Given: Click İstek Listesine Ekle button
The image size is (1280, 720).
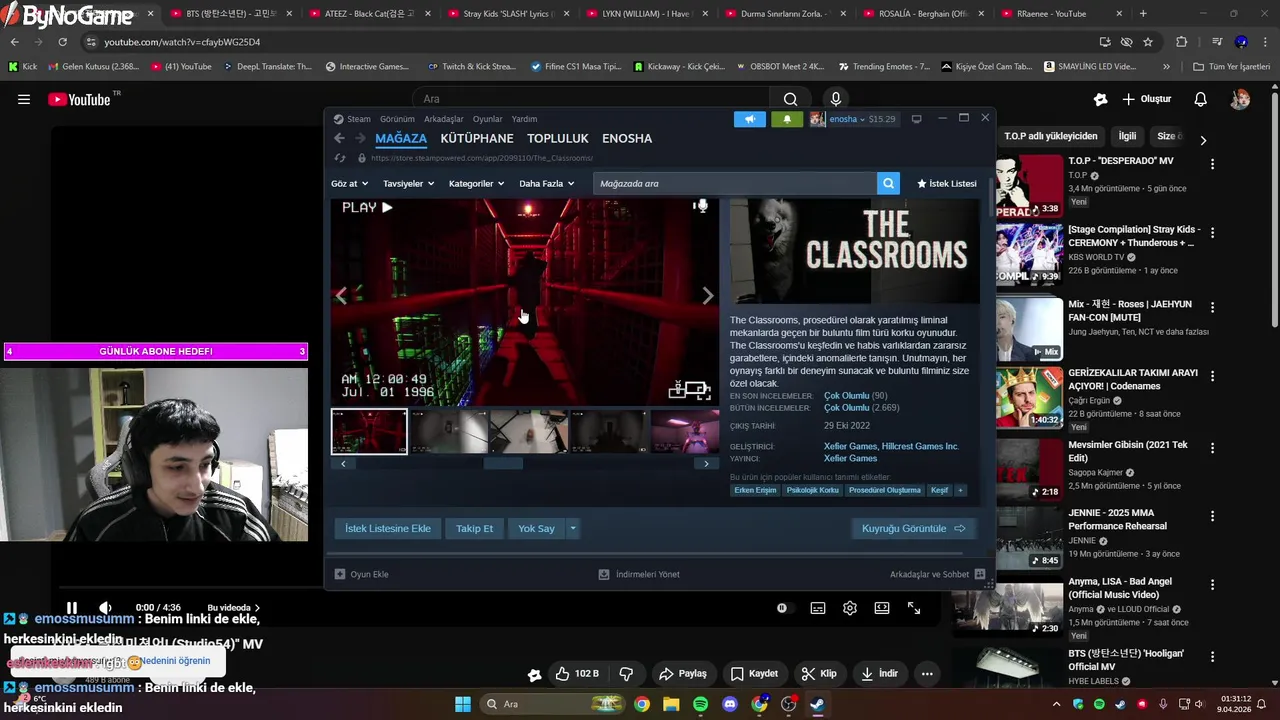Looking at the screenshot, I should click(388, 528).
